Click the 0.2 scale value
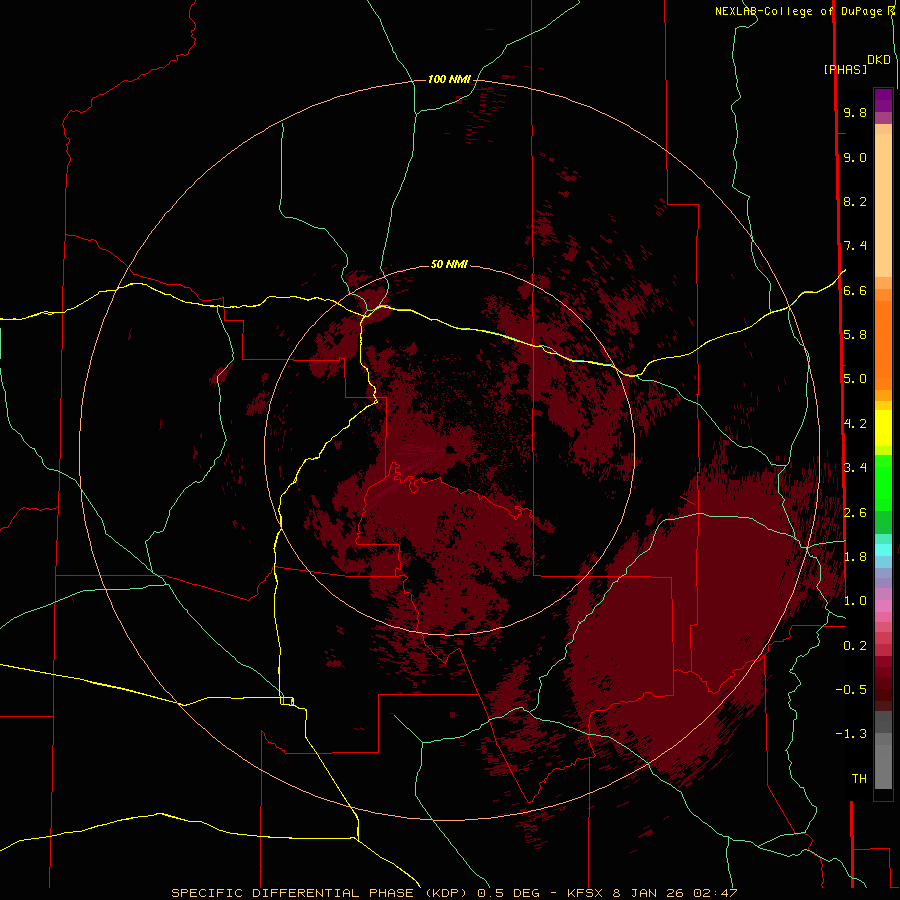 (x=855, y=646)
